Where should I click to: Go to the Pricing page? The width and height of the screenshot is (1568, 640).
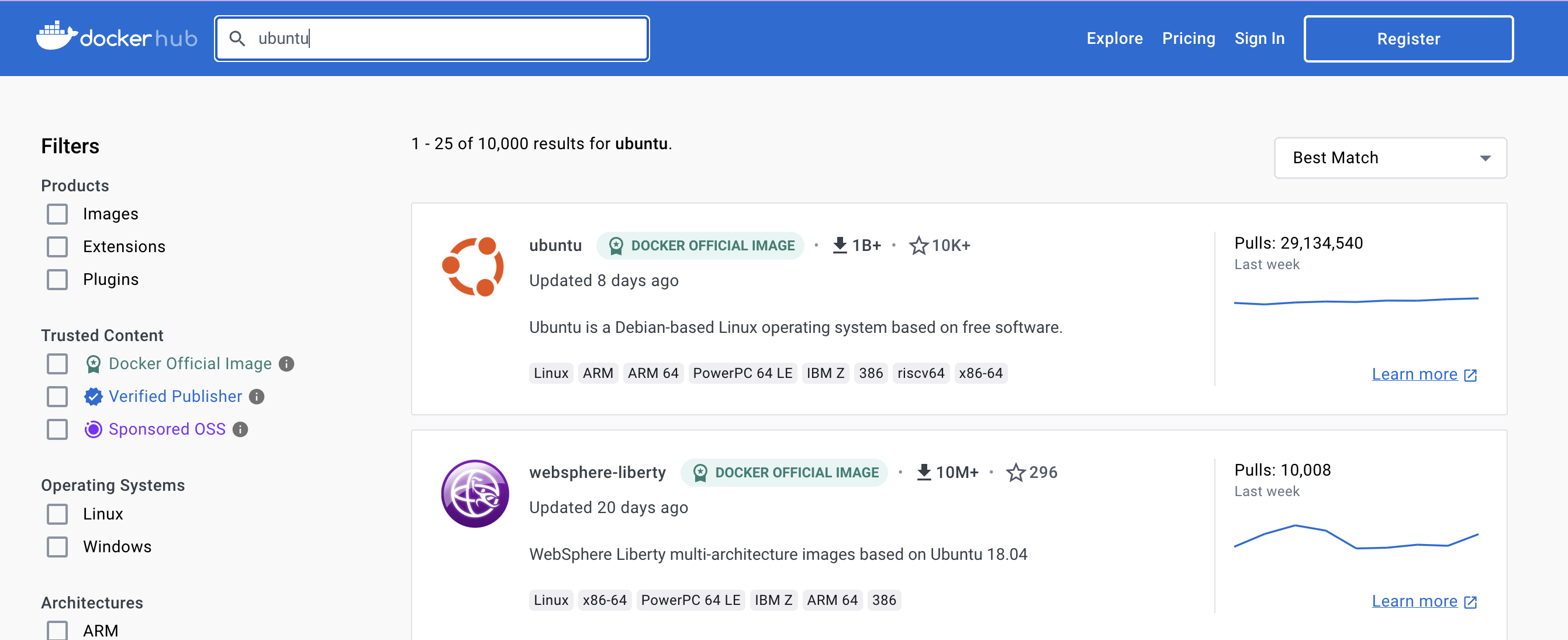point(1188,38)
